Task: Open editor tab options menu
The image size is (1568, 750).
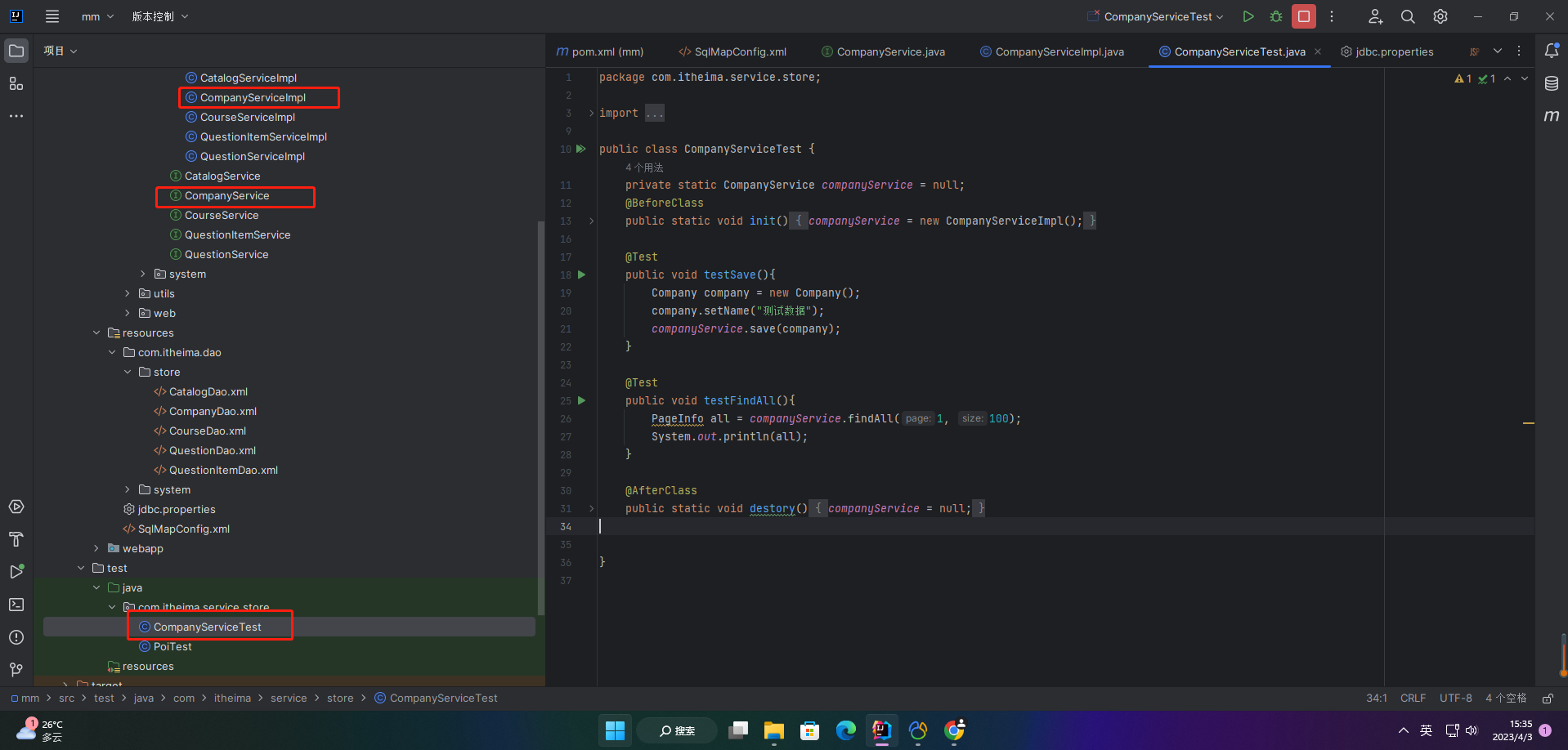Action: tap(1519, 51)
